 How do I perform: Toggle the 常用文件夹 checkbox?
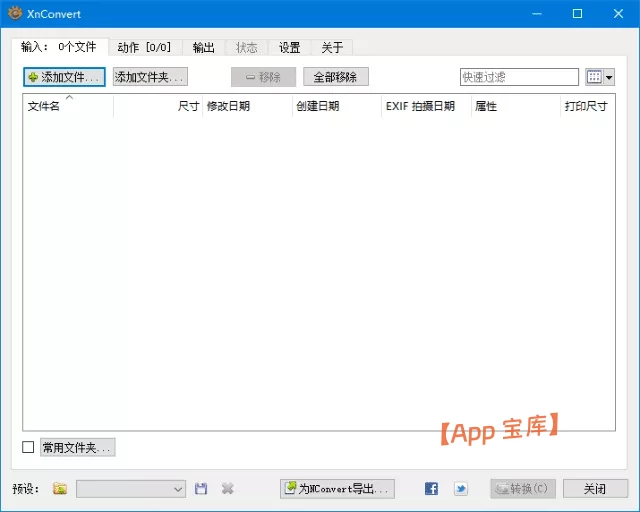[x=28, y=447]
